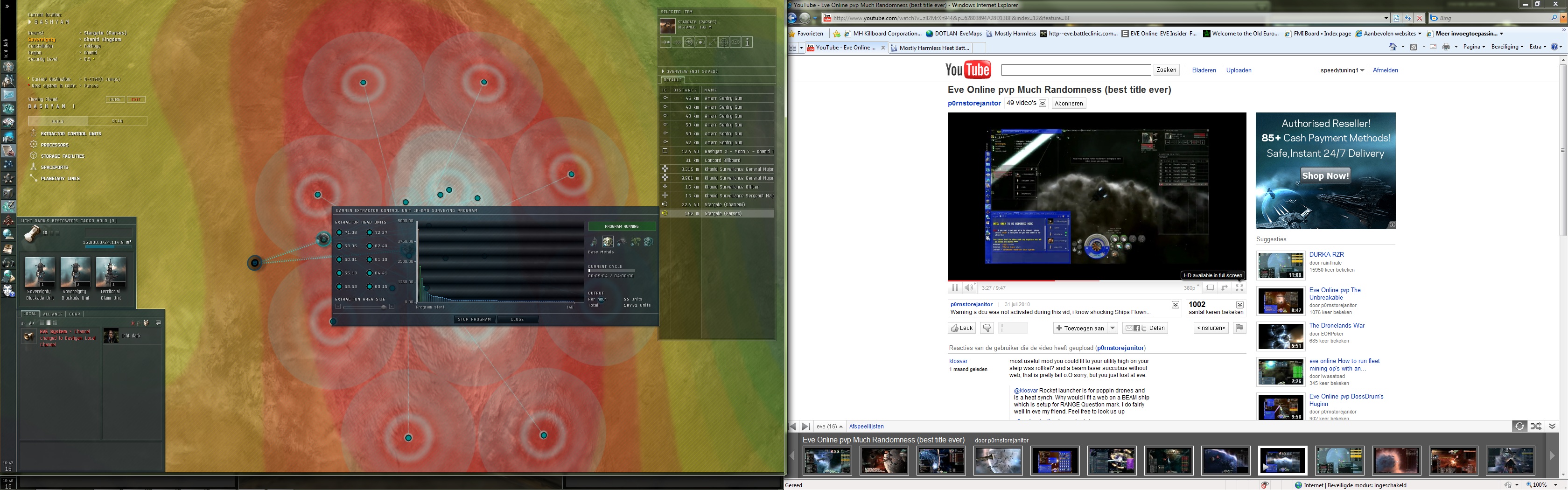Collapse the playlist bar with the chevron

[x=1552, y=426]
